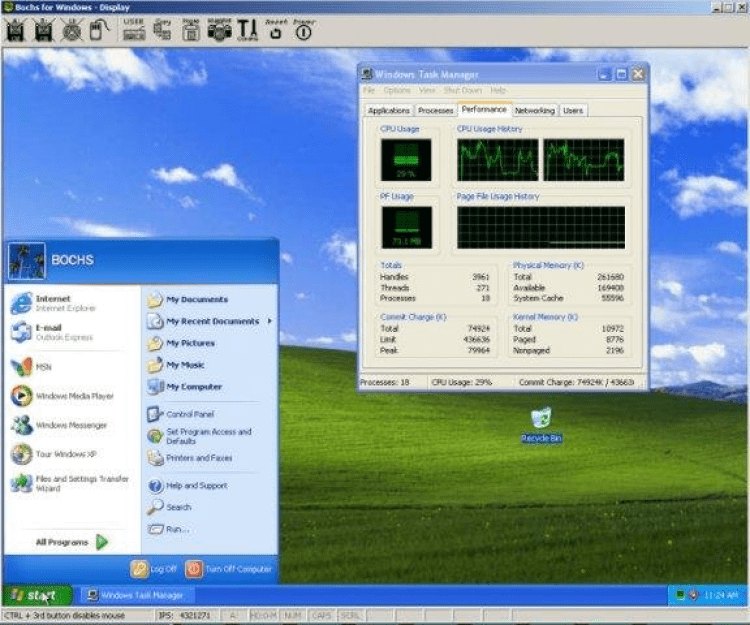Click the Turn Off Computer button
750x625 pixels.
click(x=229, y=568)
